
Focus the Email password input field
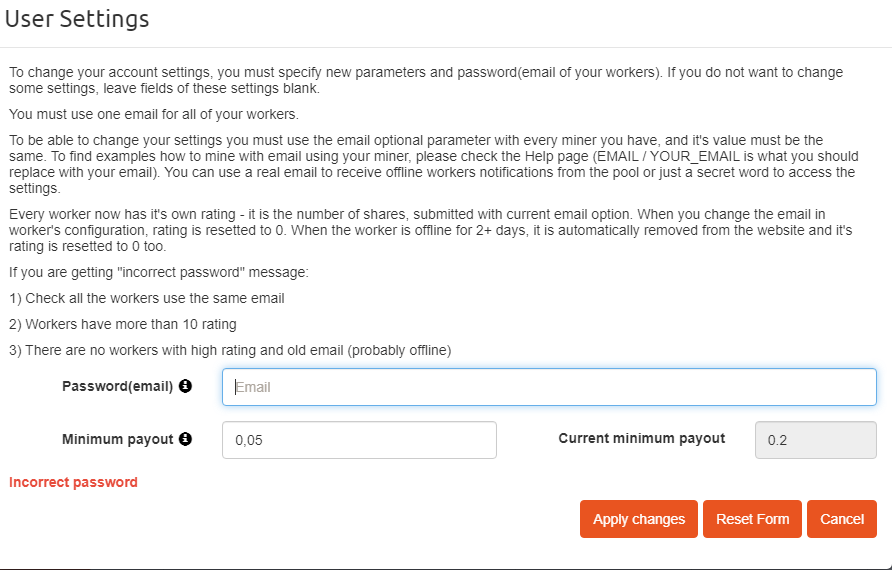(549, 387)
